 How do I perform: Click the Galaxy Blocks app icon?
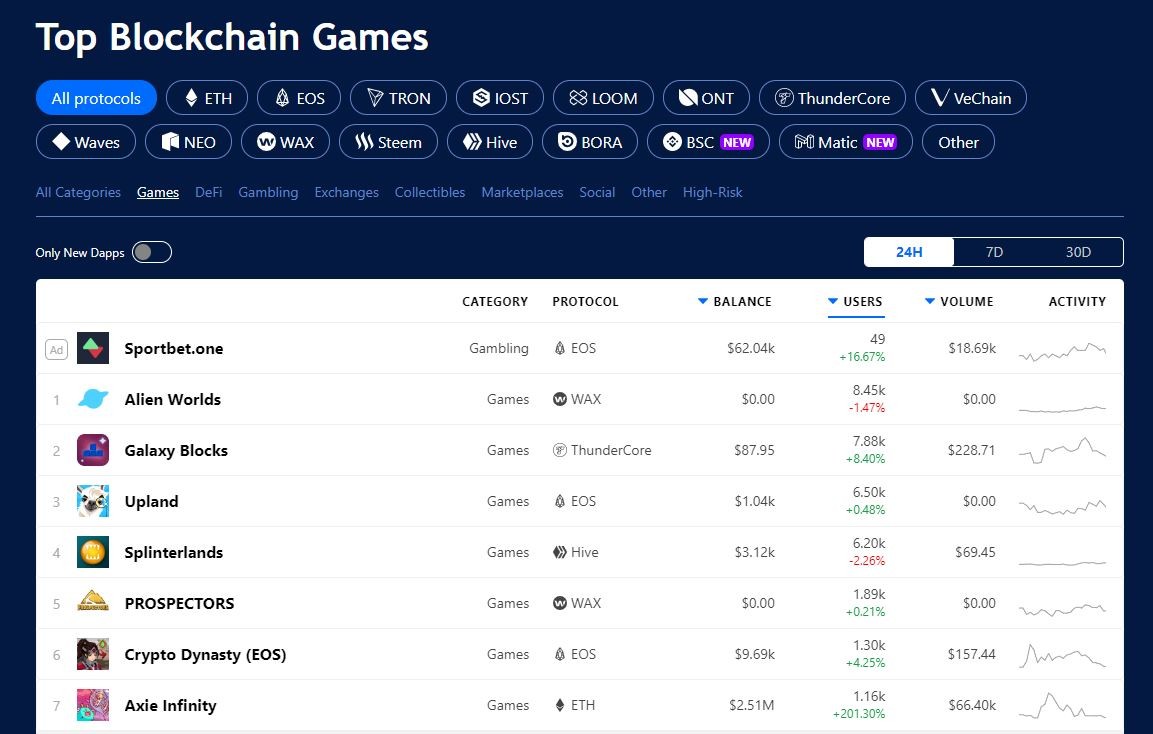tap(93, 450)
